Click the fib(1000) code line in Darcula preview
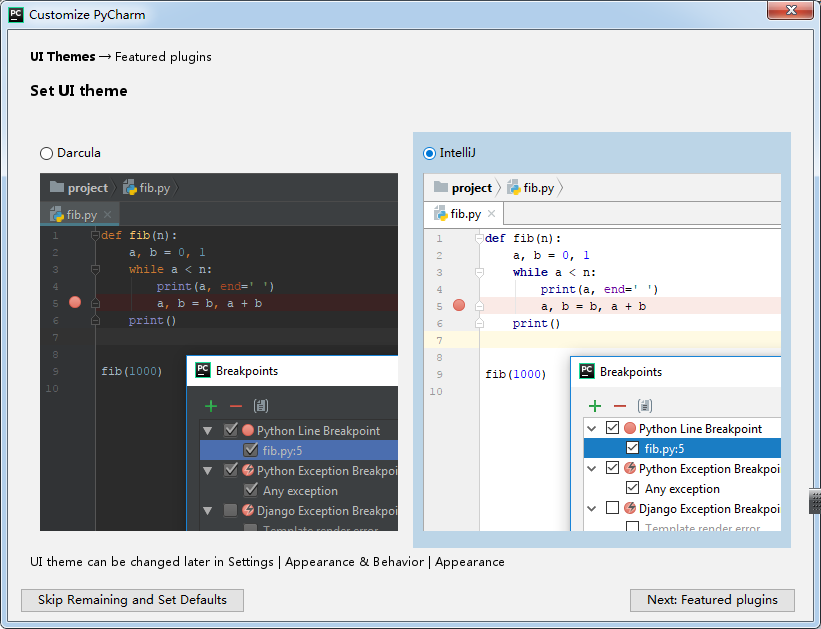This screenshot has height=629, width=821. (x=132, y=371)
